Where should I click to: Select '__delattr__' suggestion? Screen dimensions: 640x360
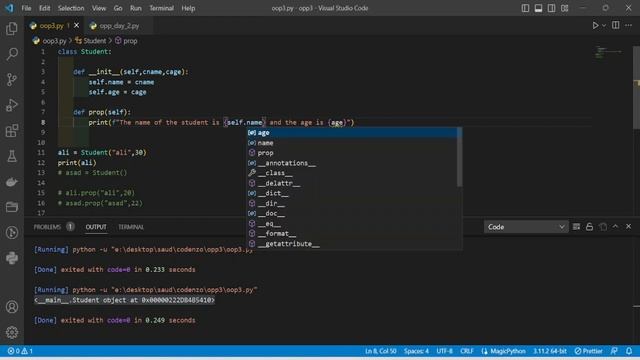pos(352,183)
